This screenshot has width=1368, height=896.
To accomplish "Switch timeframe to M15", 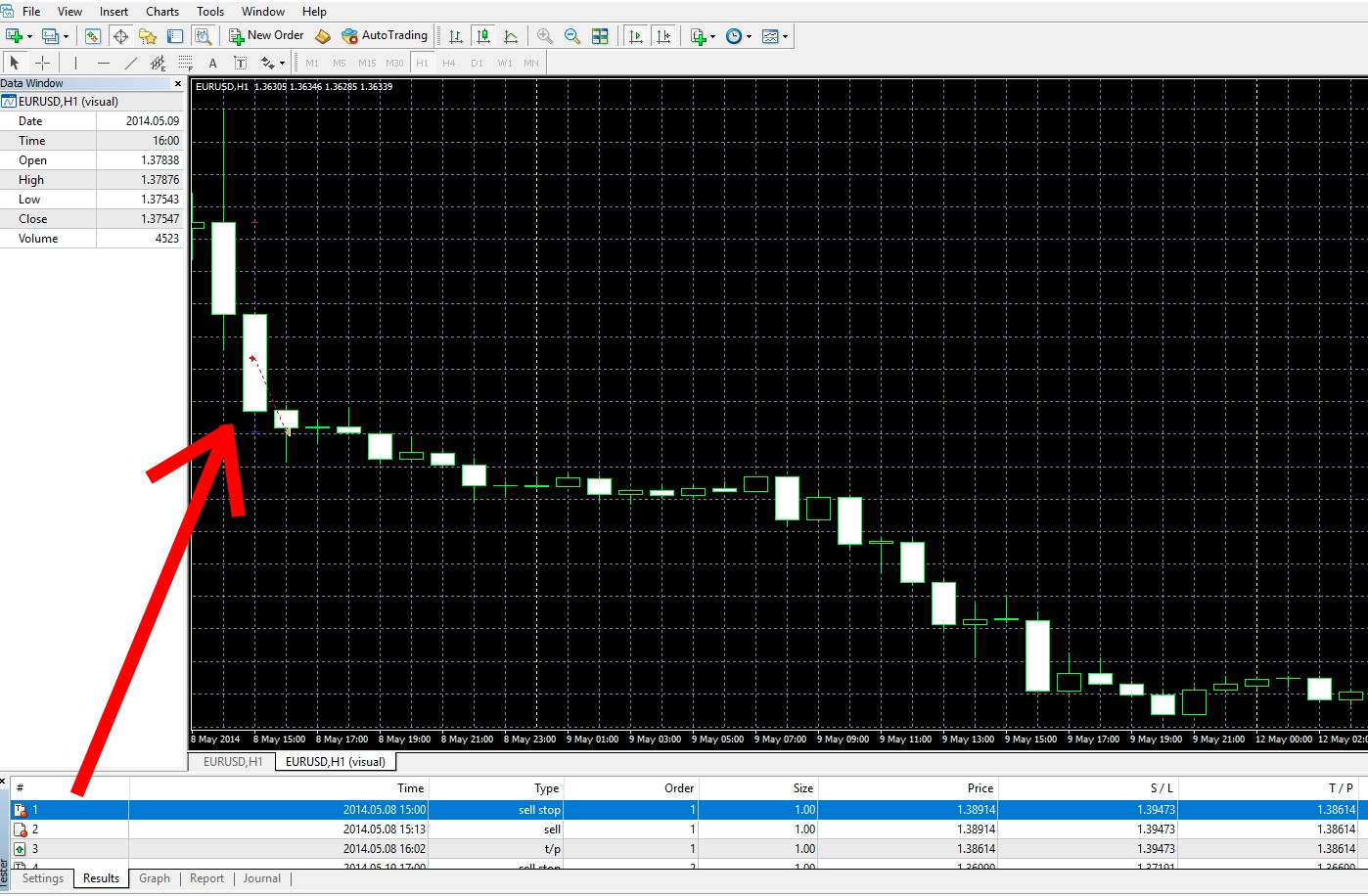I will pos(367,63).
